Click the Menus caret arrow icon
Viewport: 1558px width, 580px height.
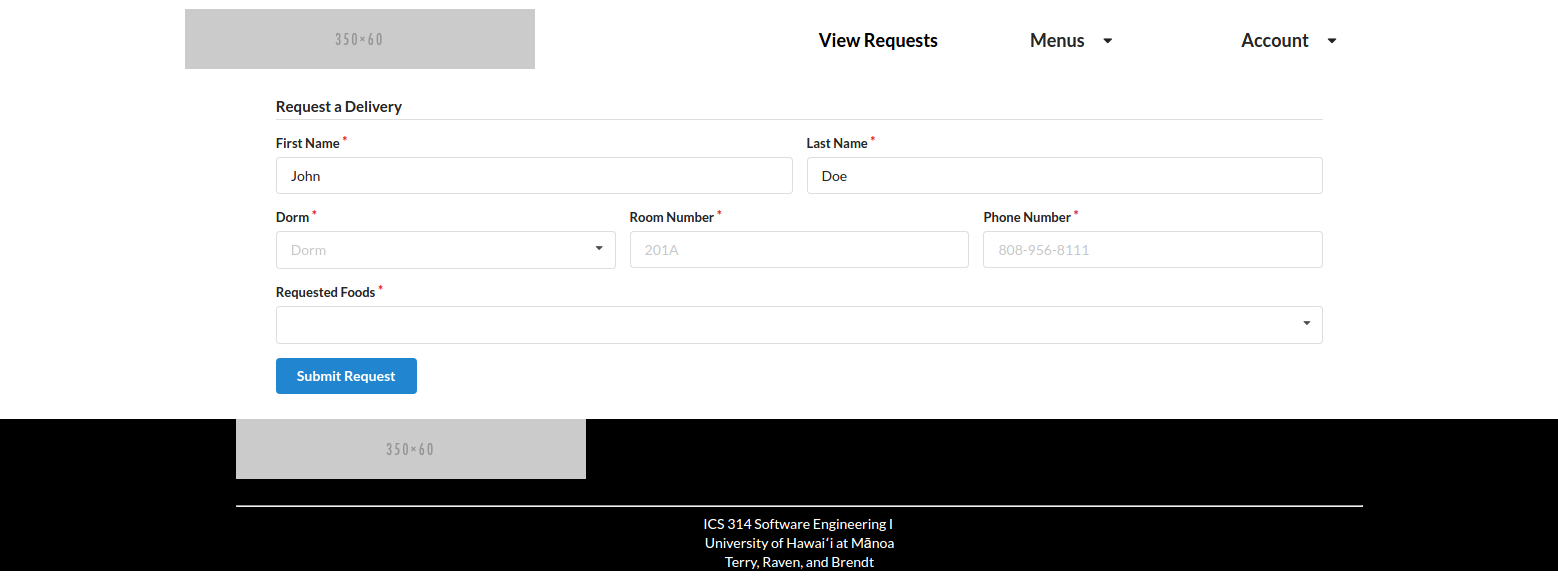(x=1107, y=41)
